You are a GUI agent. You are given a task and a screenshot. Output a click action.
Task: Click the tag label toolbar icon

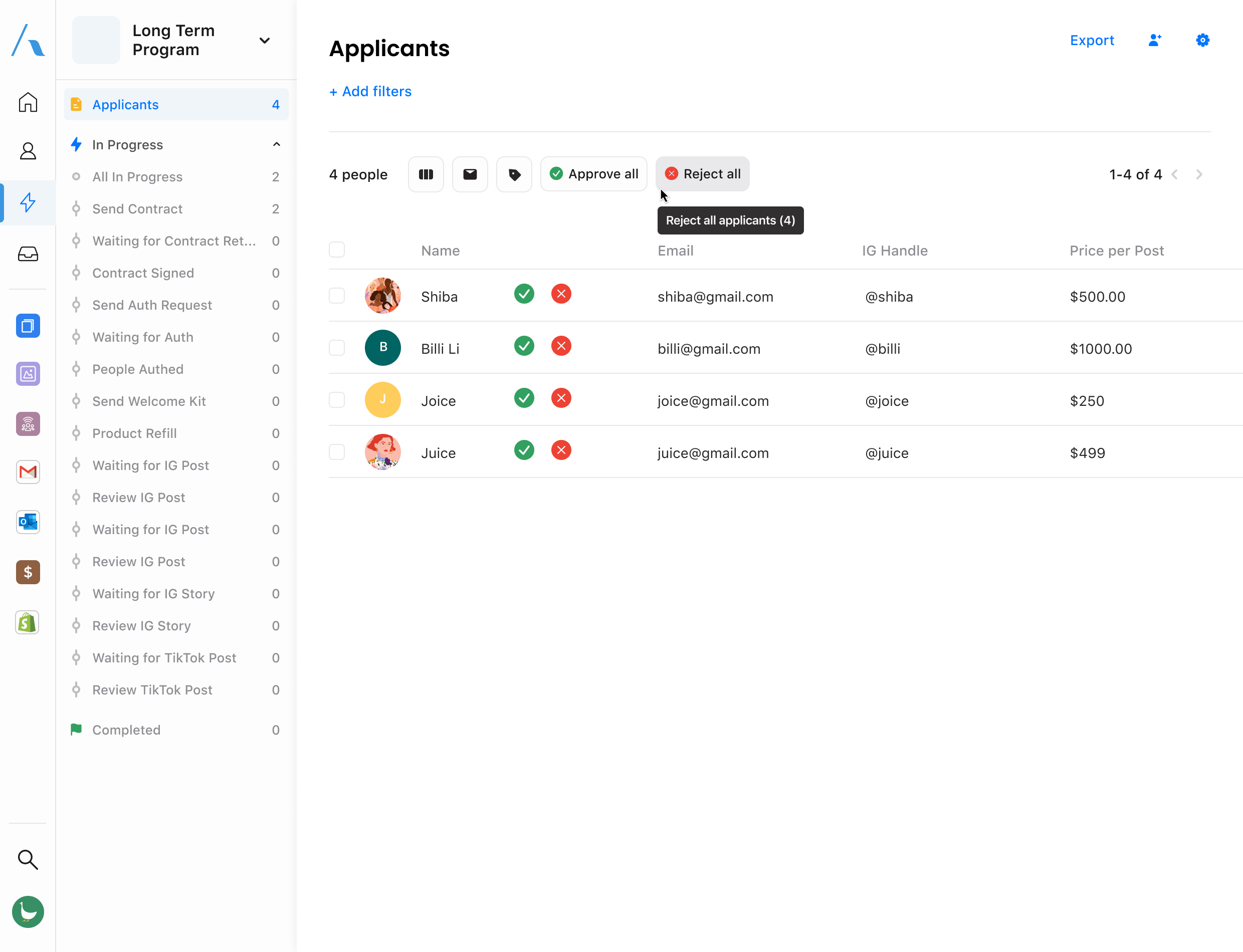click(514, 174)
